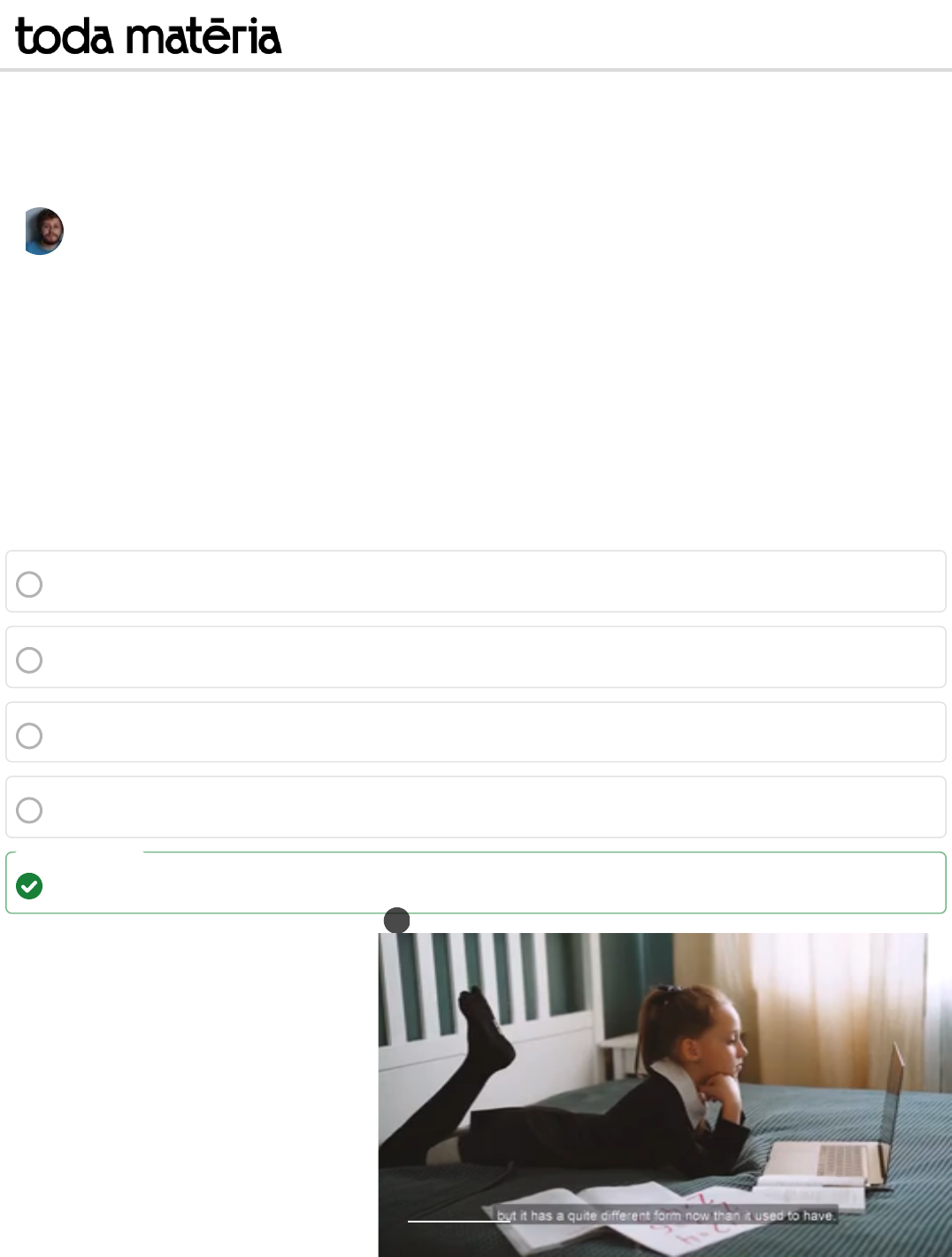
Task: Click inside the first answer option box
Action: tap(476, 582)
